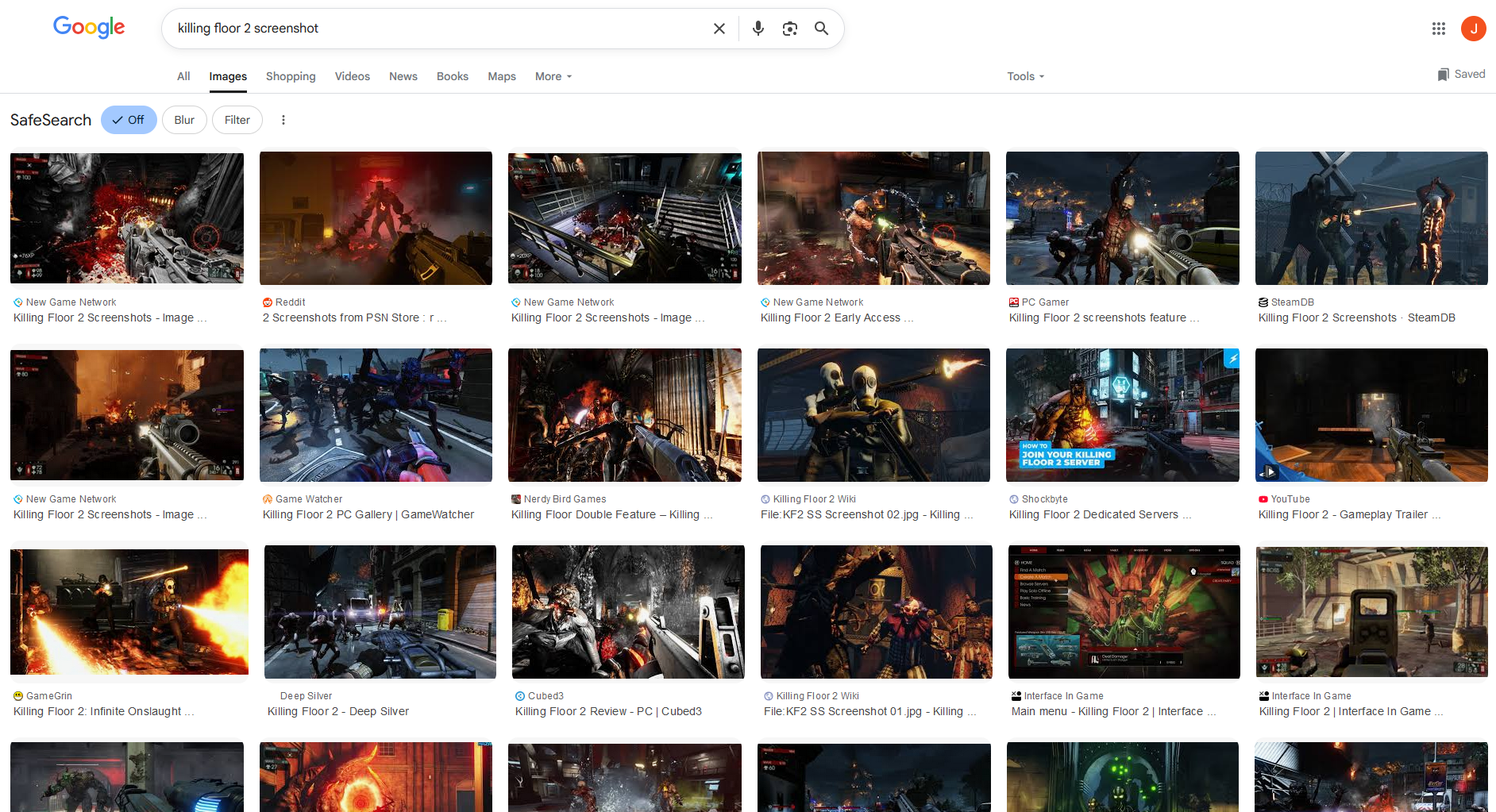Image resolution: width=1496 pixels, height=812 pixels.
Task: Switch to the Shopping tab
Action: tap(291, 76)
